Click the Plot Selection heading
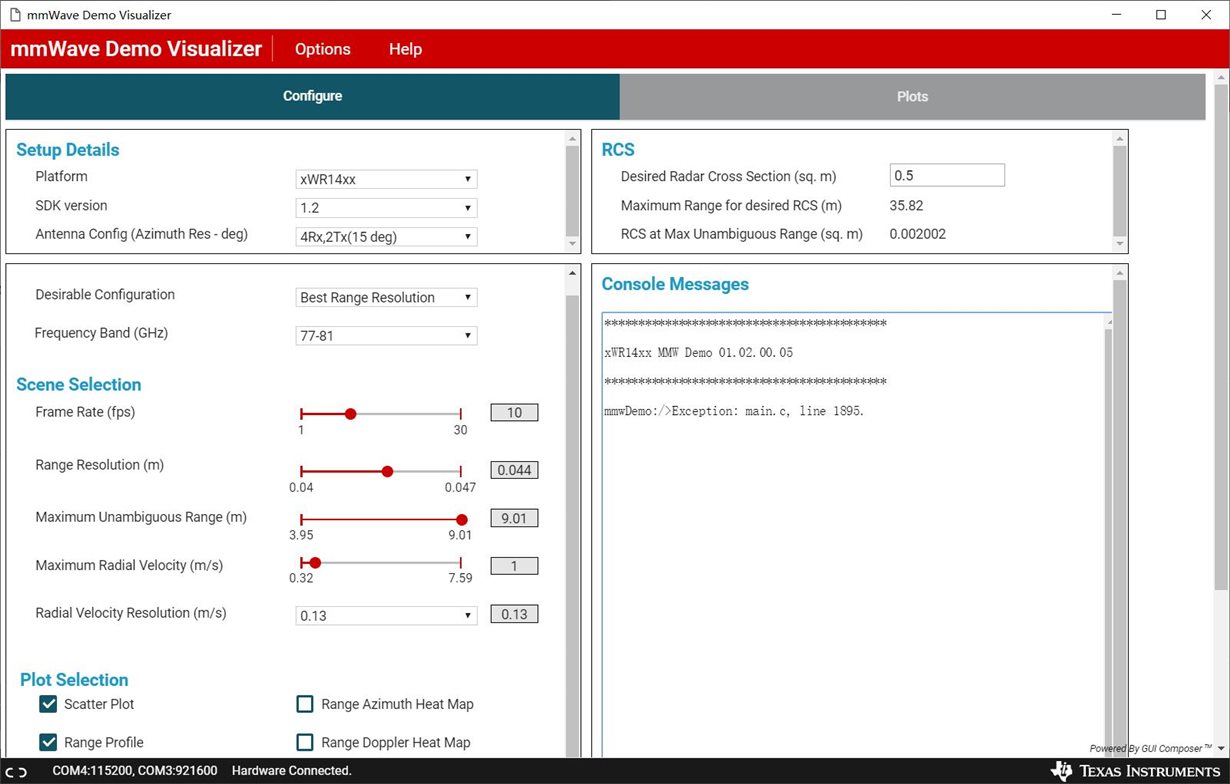This screenshot has width=1230, height=784. coord(74,680)
